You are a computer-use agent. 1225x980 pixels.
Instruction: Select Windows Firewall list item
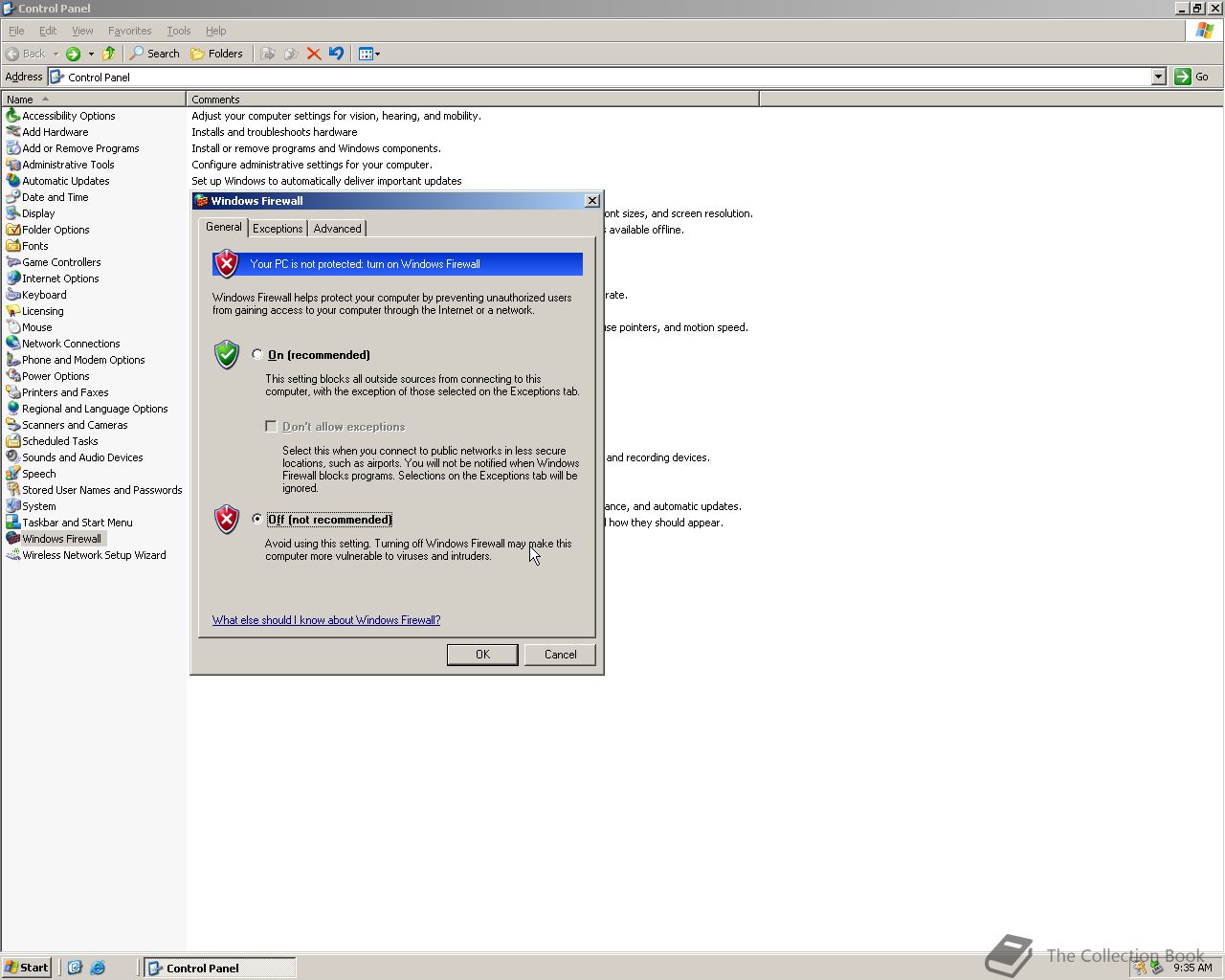point(55,539)
